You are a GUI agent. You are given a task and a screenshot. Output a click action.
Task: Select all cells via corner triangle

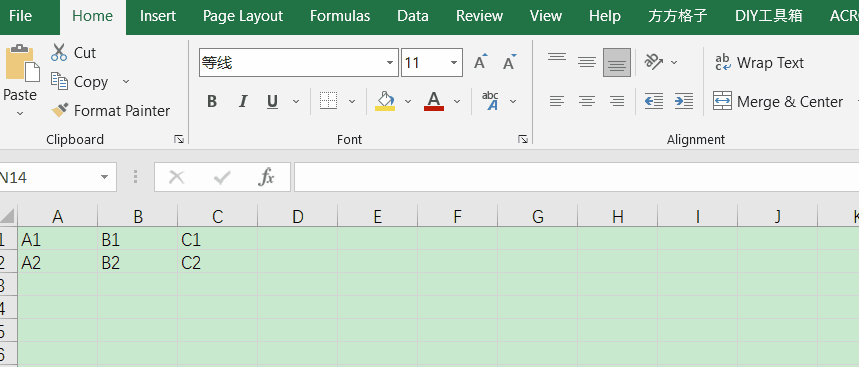[x=8, y=216]
